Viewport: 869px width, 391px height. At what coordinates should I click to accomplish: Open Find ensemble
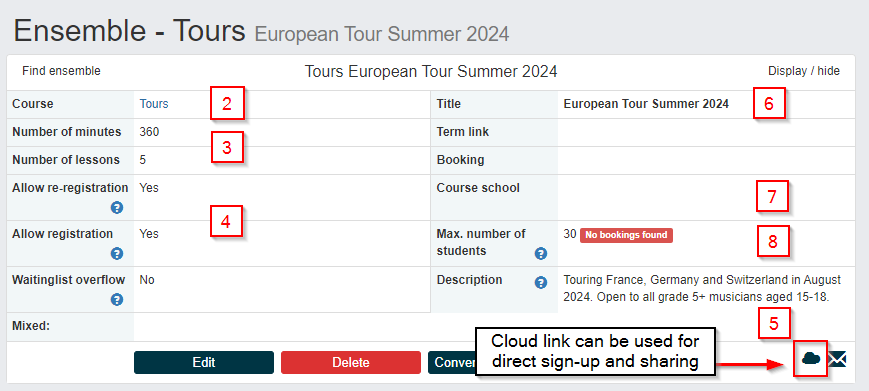pos(62,71)
